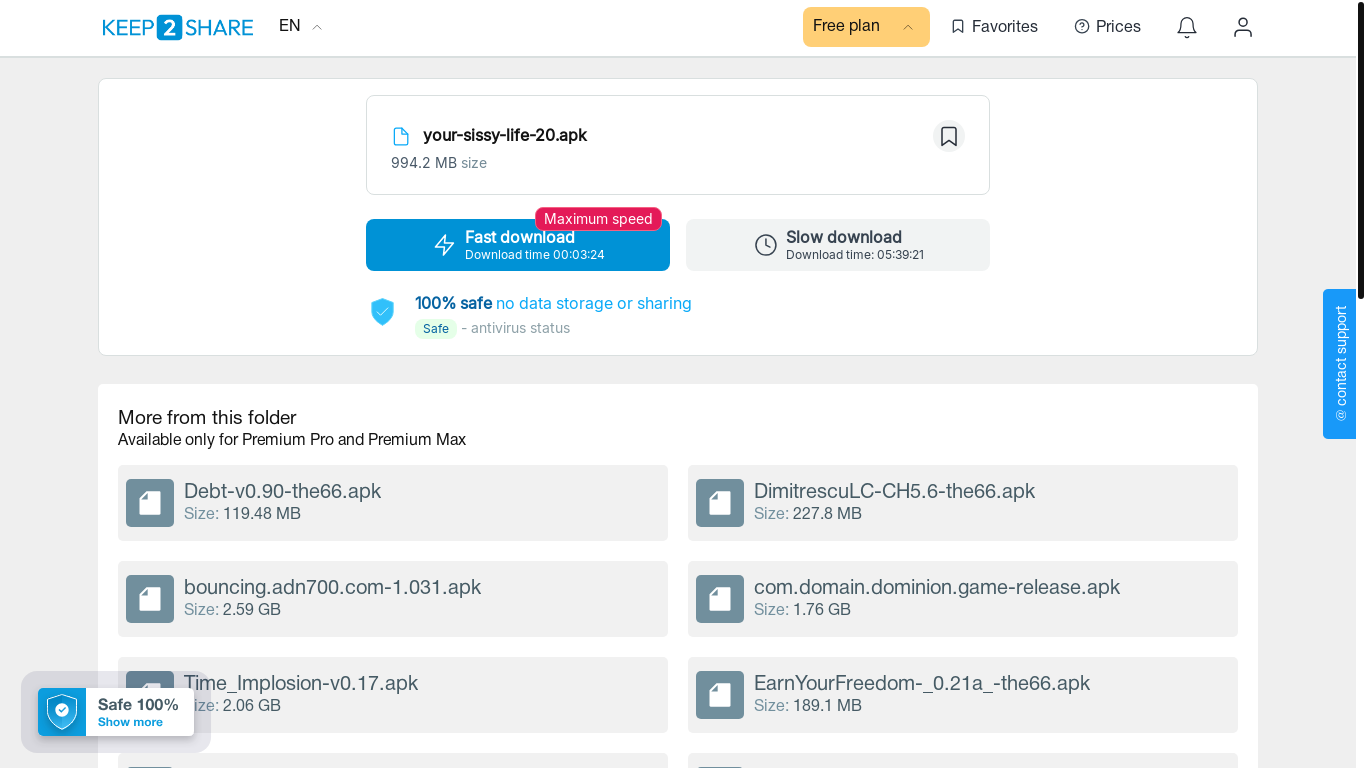Click the page vertical scrollbar

coord(1361,150)
